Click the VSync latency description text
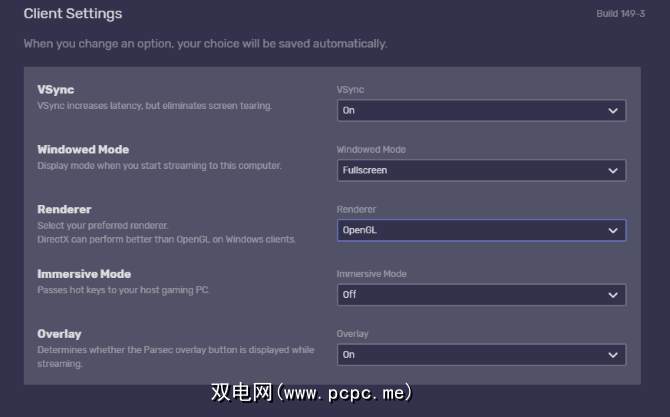The width and height of the screenshot is (670, 417). point(154,105)
